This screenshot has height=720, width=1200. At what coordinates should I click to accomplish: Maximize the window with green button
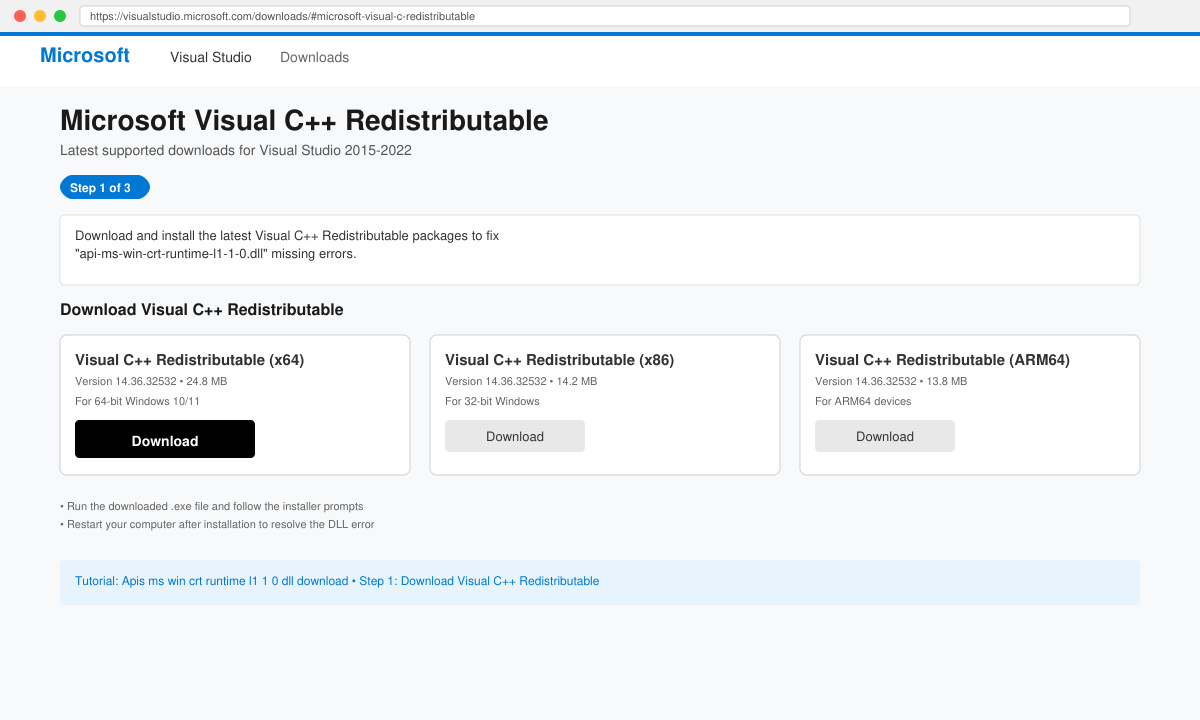click(60, 16)
